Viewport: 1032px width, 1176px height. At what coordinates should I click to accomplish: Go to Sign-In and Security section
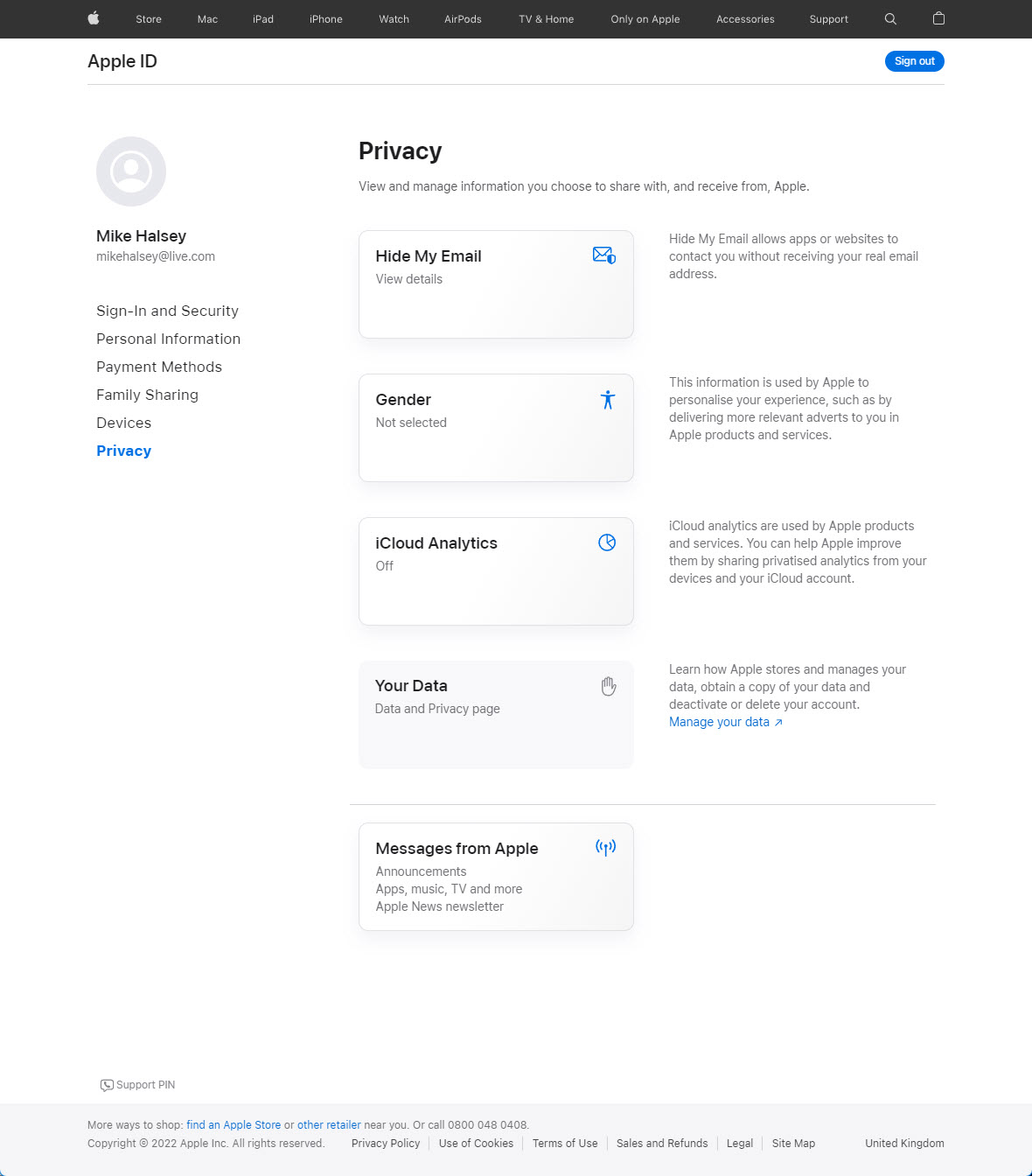(167, 311)
